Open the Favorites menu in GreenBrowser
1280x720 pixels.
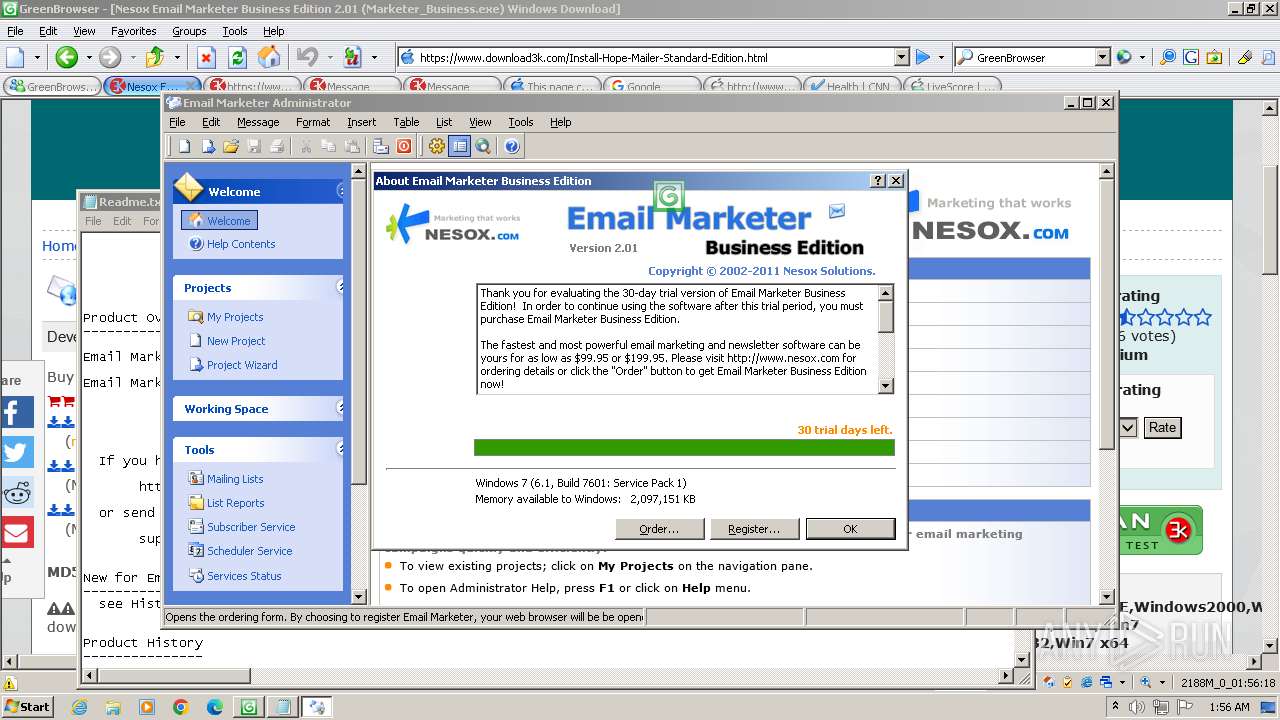tap(133, 31)
